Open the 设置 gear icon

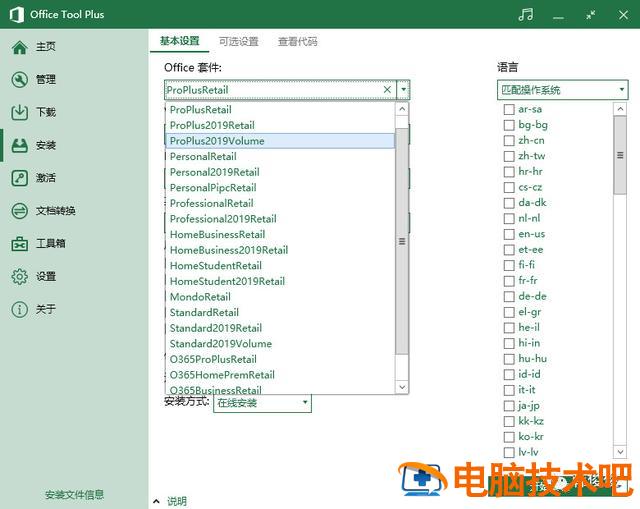tap(19, 277)
